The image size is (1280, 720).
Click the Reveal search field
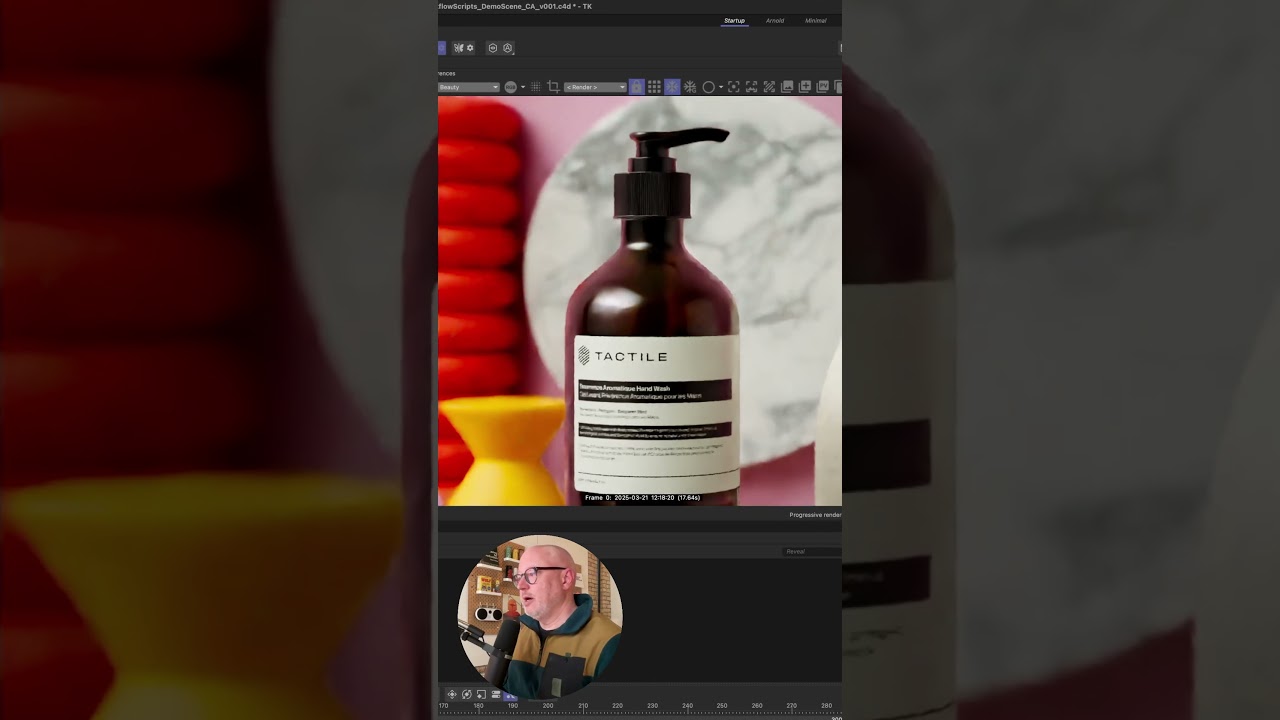[x=811, y=551]
